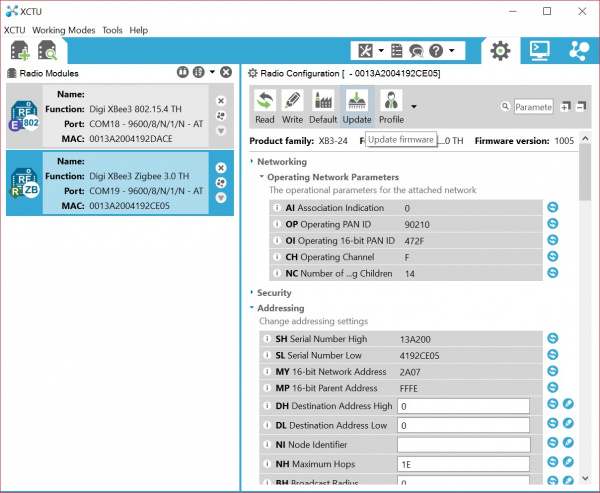The height and width of the screenshot is (493, 600).
Task: Collapse the Addressing section
Action: (252, 307)
